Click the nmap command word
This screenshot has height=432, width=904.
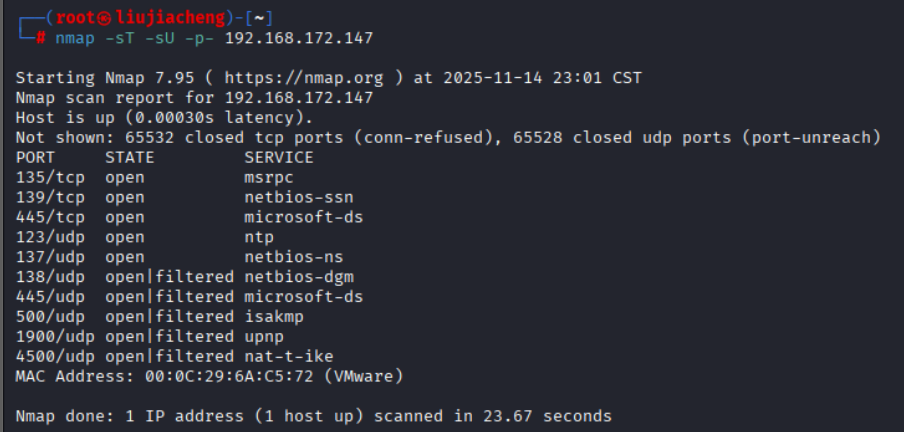tap(75, 38)
